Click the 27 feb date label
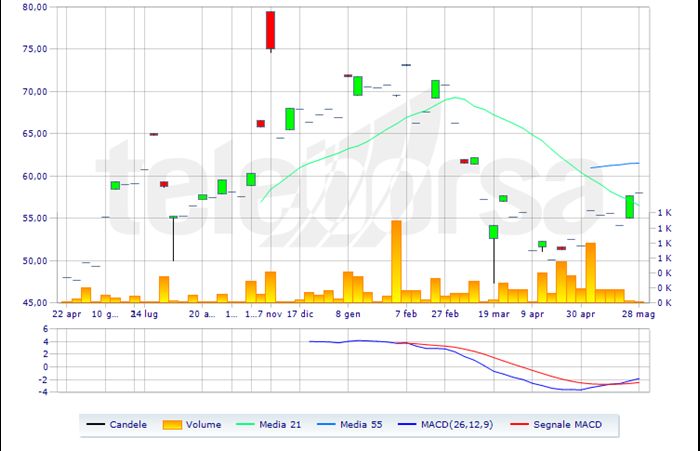700x451 pixels. [x=445, y=314]
